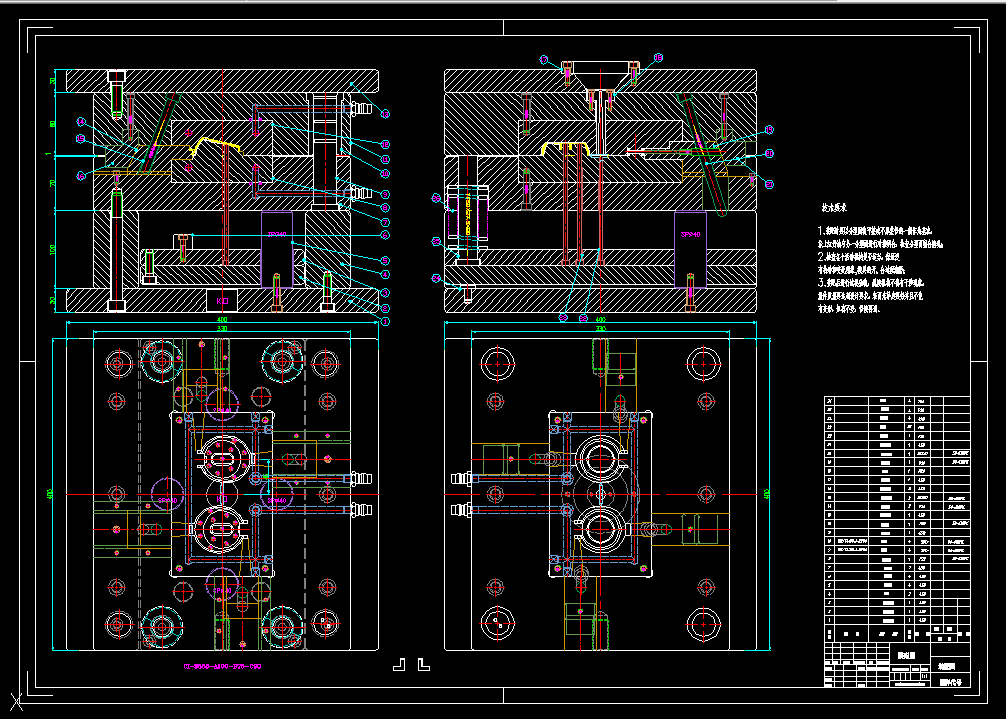
Task: Select yellow molded part in left section view
Action: pyautogui.click(x=217, y=145)
